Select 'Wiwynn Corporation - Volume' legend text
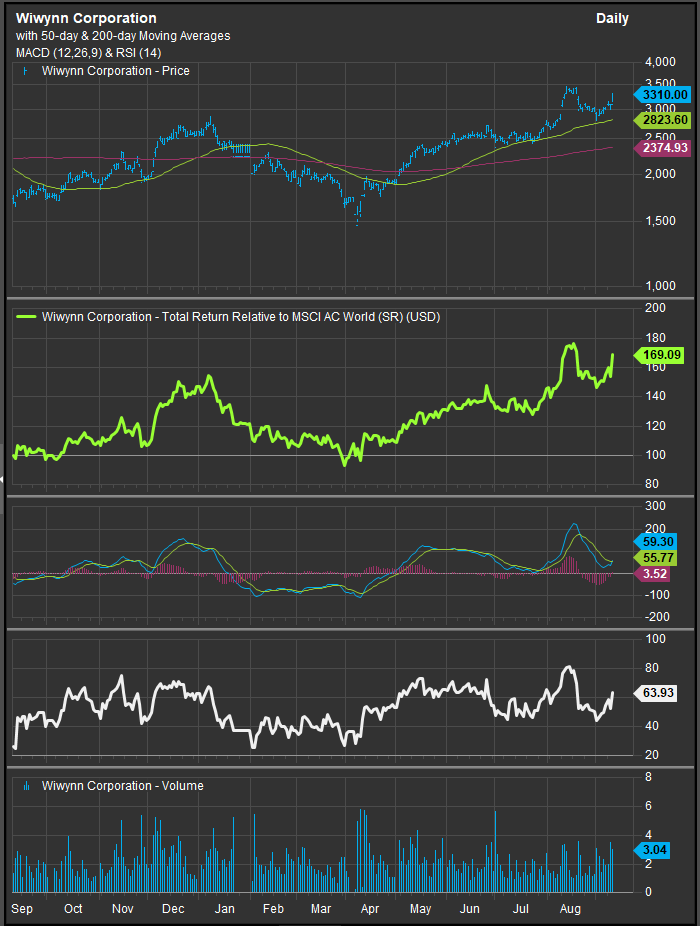 pyautogui.click(x=122, y=786)
